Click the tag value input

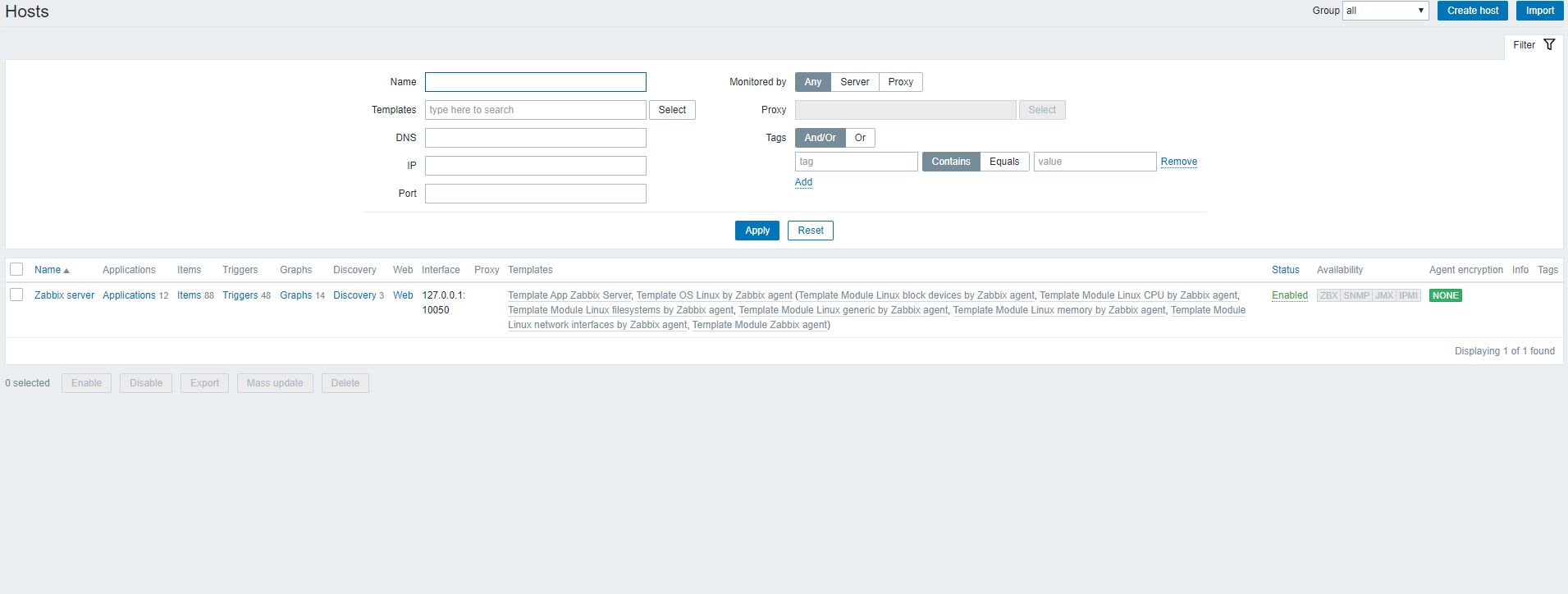(x=1095, y=162)
